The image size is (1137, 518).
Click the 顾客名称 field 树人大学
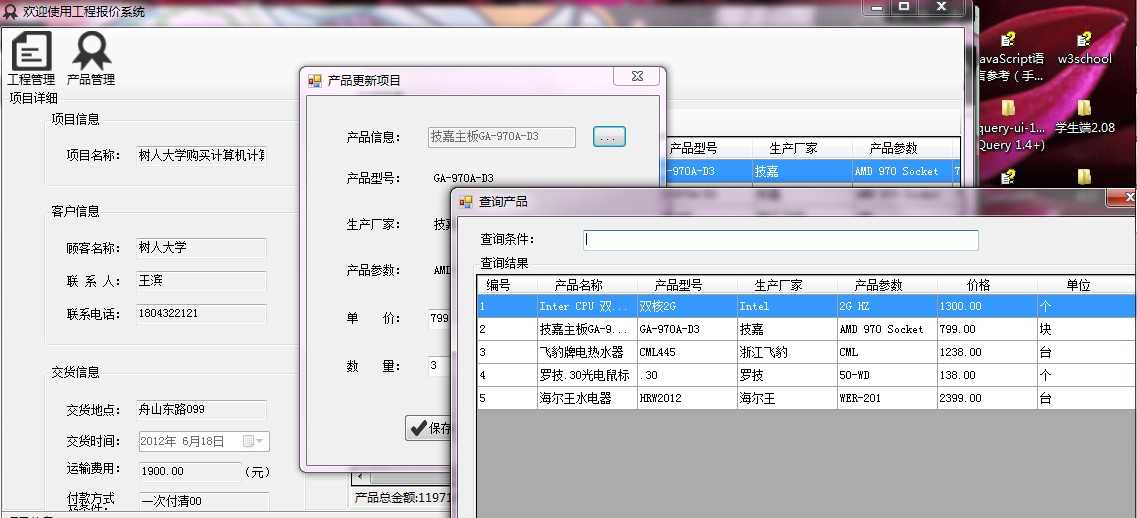pos(202,247)
